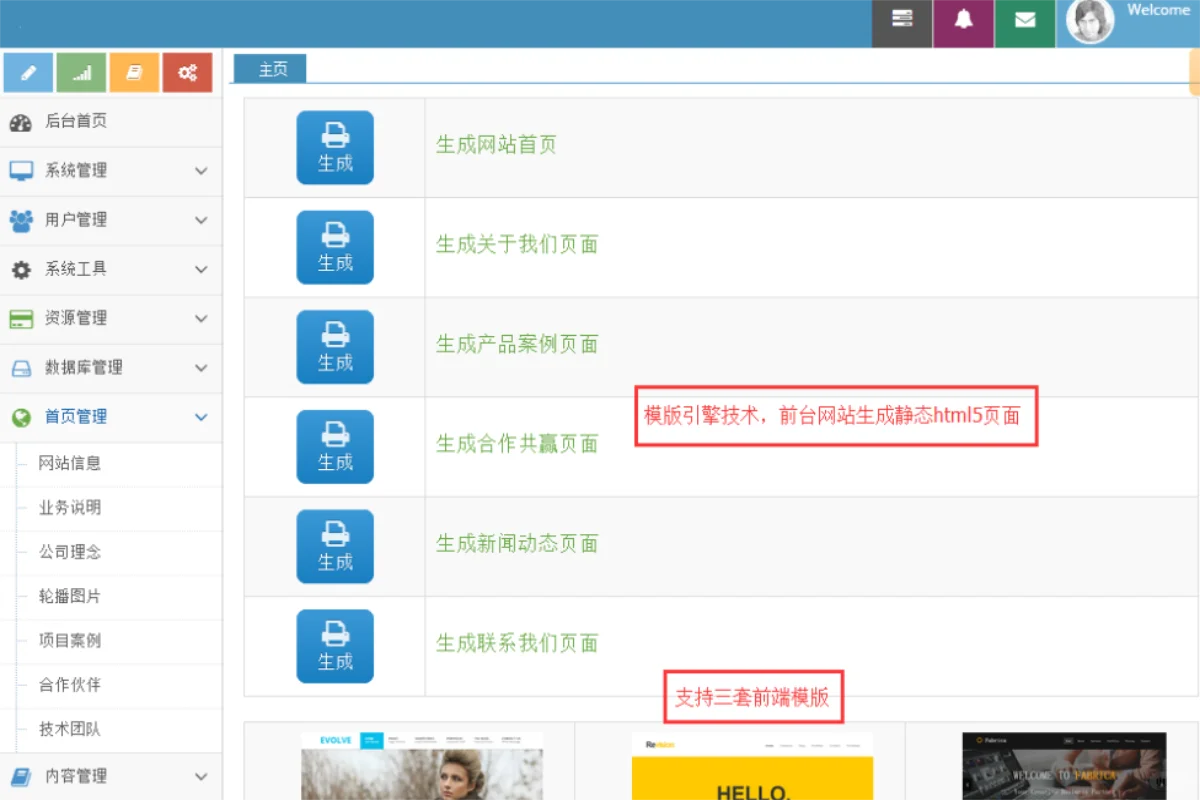1200x800 pixels.
Task: Collapse the 首页管理 menu
Action: [x=110, y=417]
